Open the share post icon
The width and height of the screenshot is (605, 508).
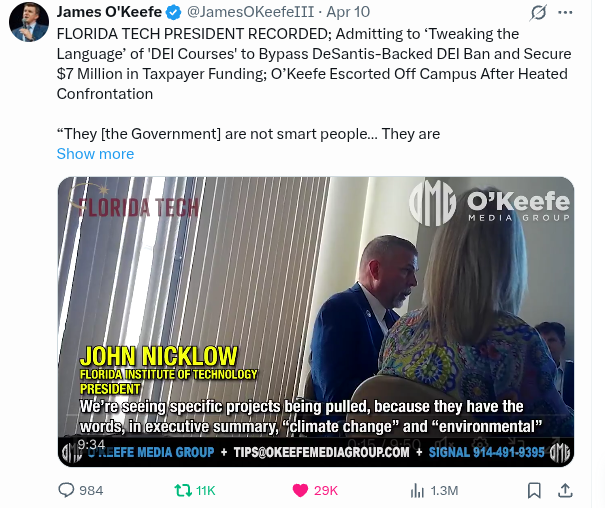coord(565,490)
